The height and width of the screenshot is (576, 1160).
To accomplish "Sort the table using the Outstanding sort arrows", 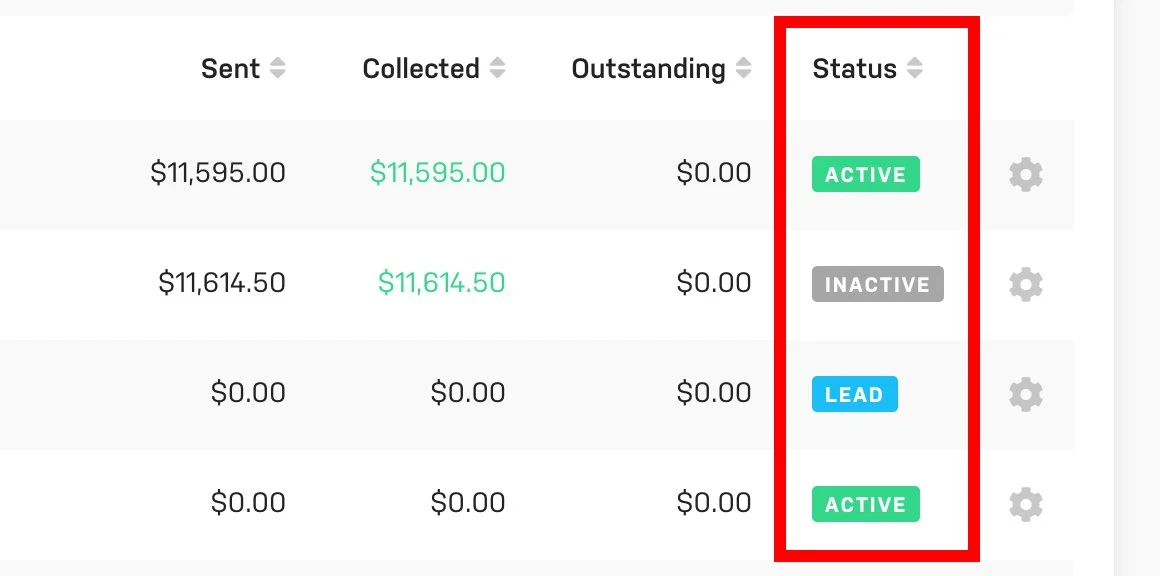I will pos(743,68).
